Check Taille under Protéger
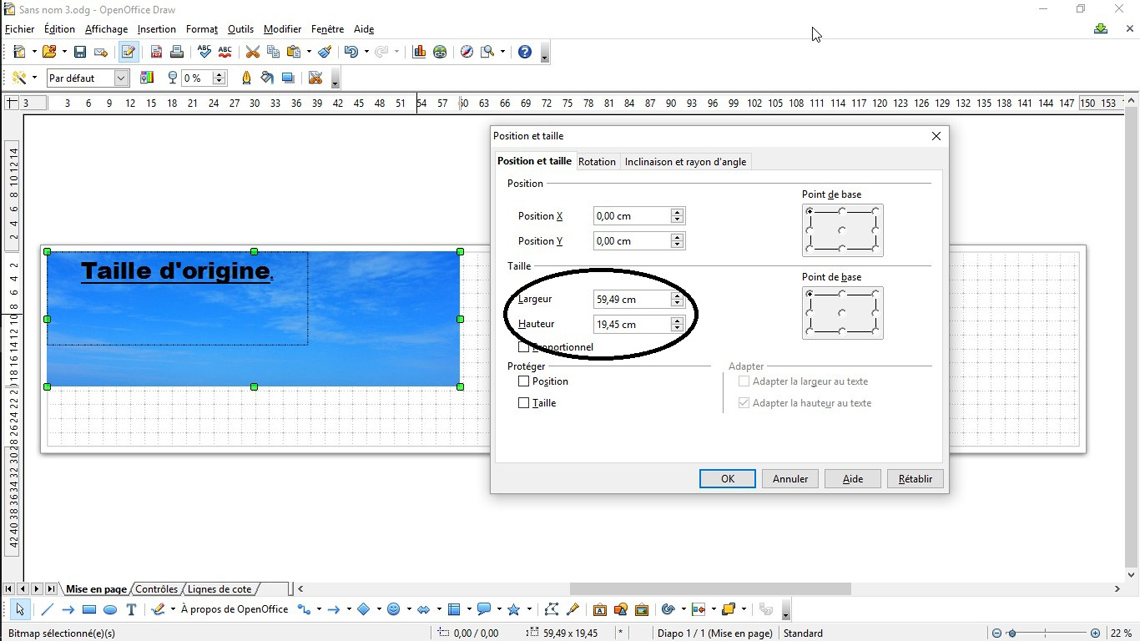1140x641 pixels. pos(523,403)
